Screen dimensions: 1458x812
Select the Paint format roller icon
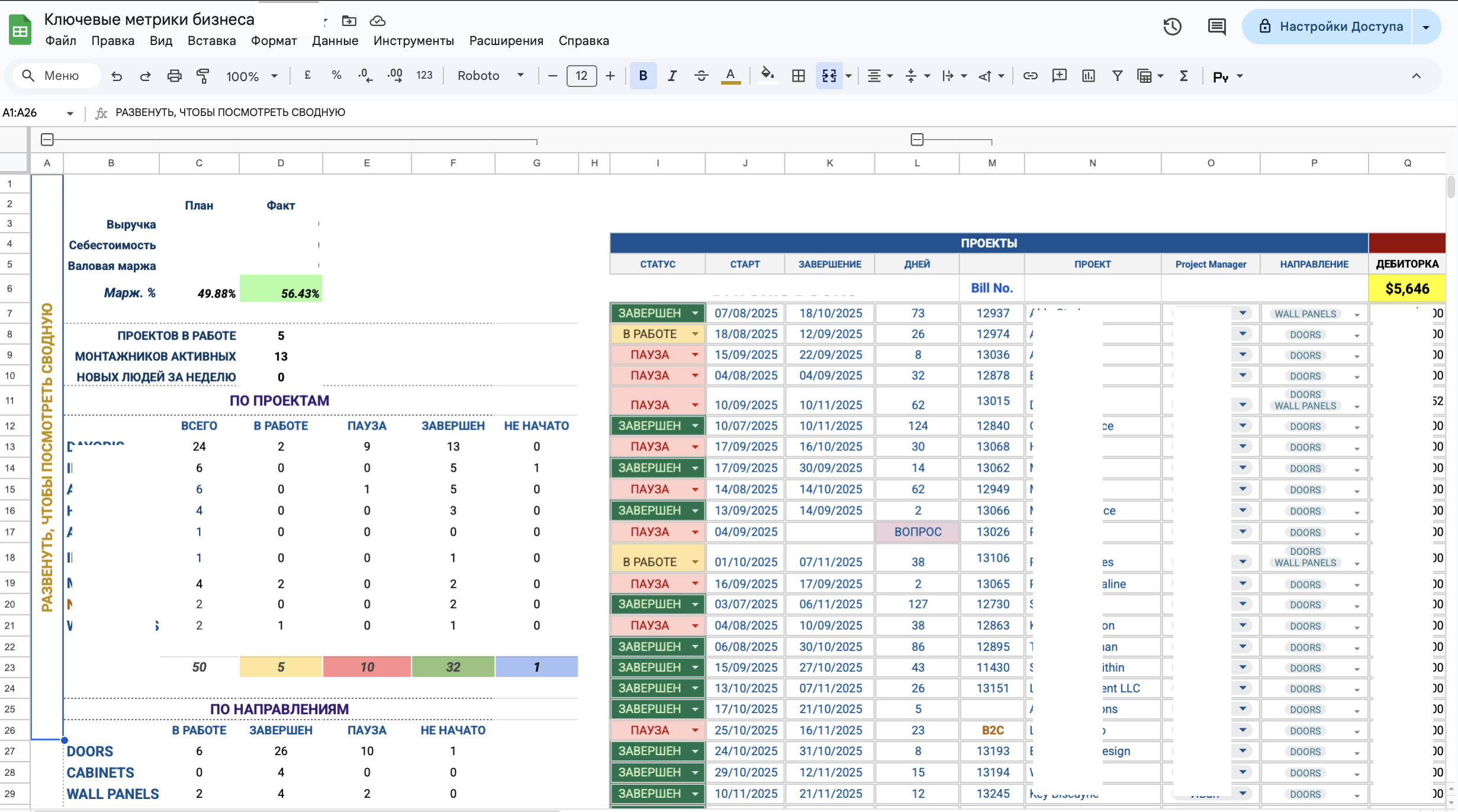203,76
